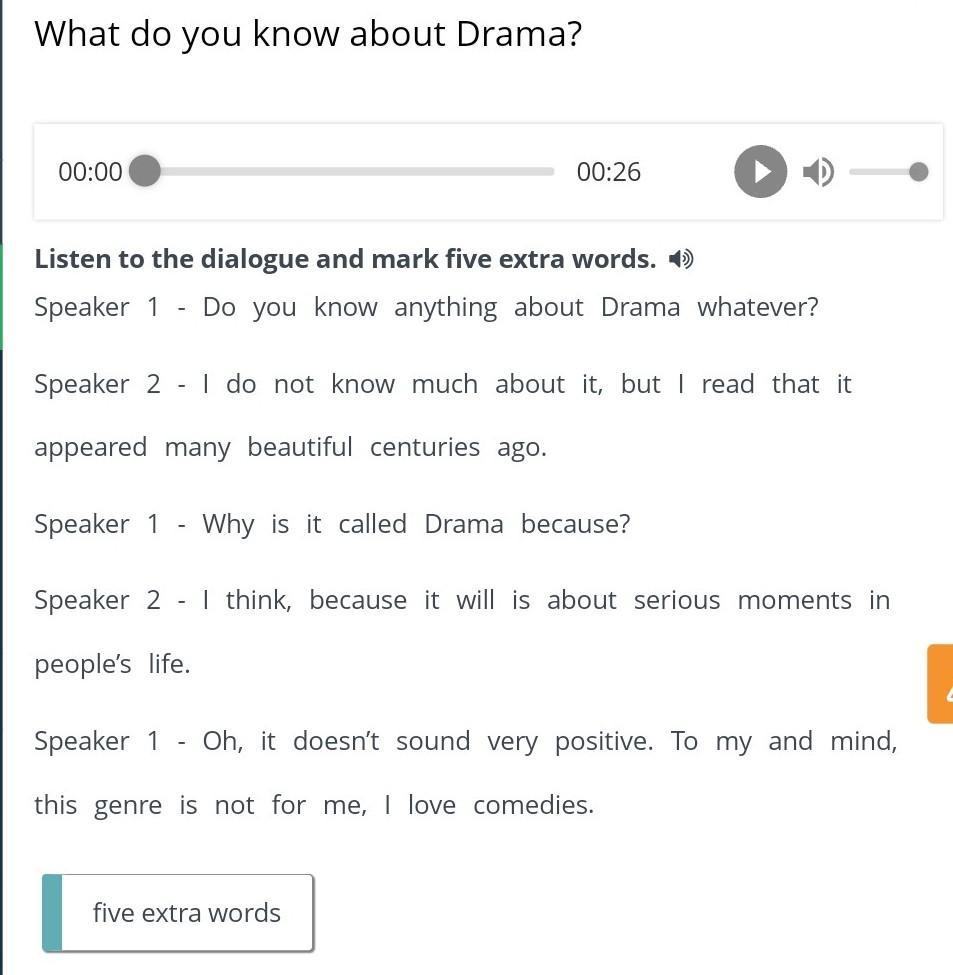This screenshot has width=953, height=975.
Task: Select the word "appeared" in dialogue
Action: click(90, 448)
